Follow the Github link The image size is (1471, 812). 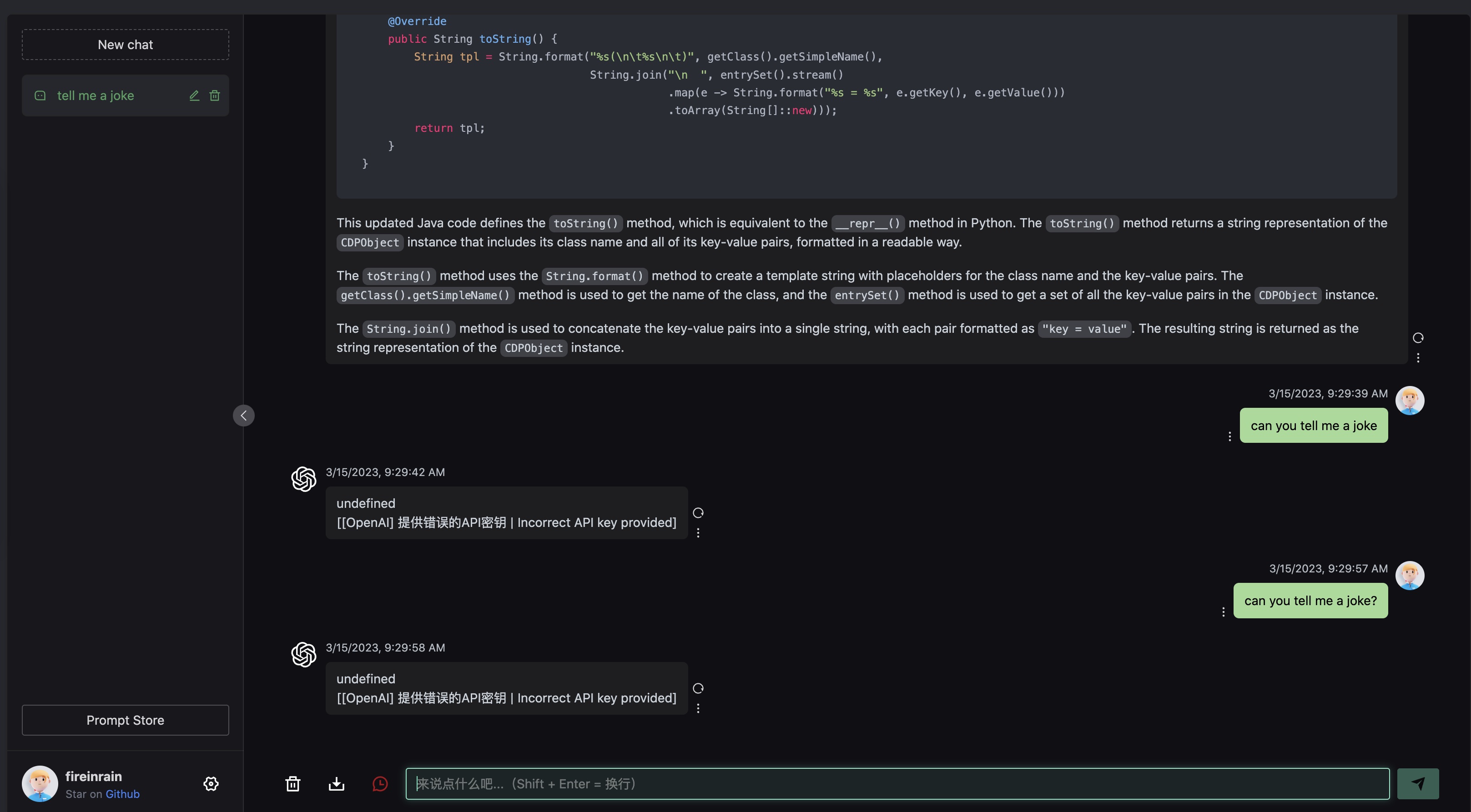pyautogui.click(x=122, y=794)
